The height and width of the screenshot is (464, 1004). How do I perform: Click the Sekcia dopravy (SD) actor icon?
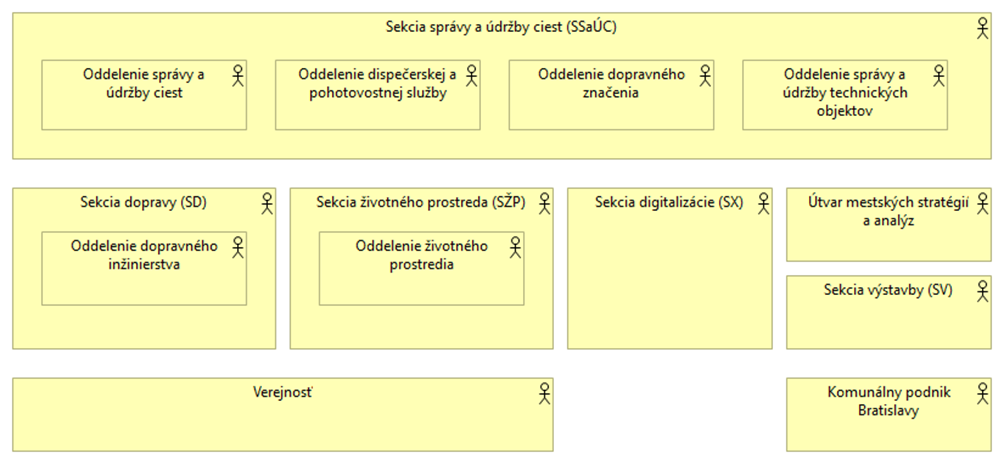pyautogui.click(x=267, y=203)
